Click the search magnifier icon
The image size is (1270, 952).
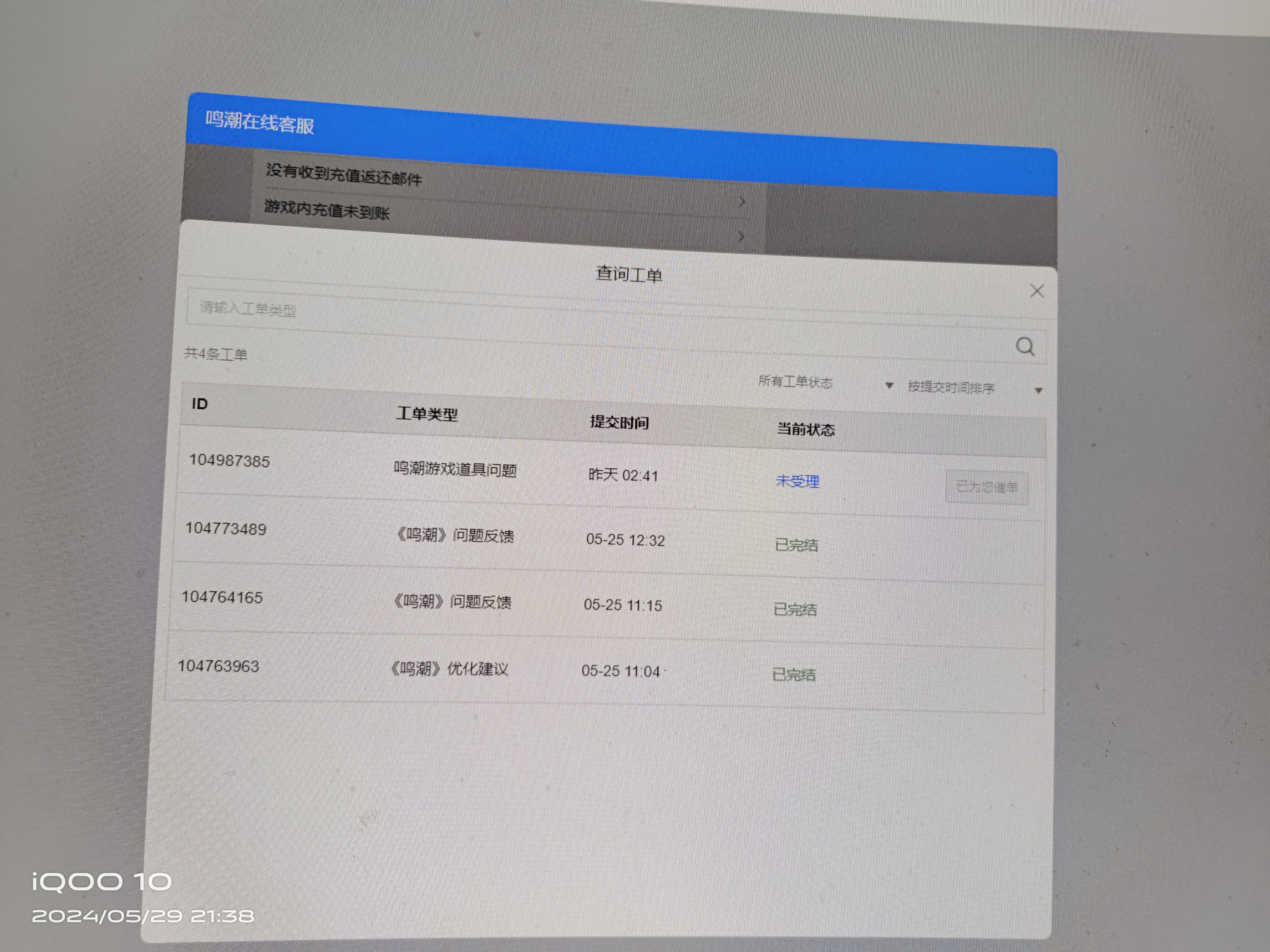coord(1025,346)
